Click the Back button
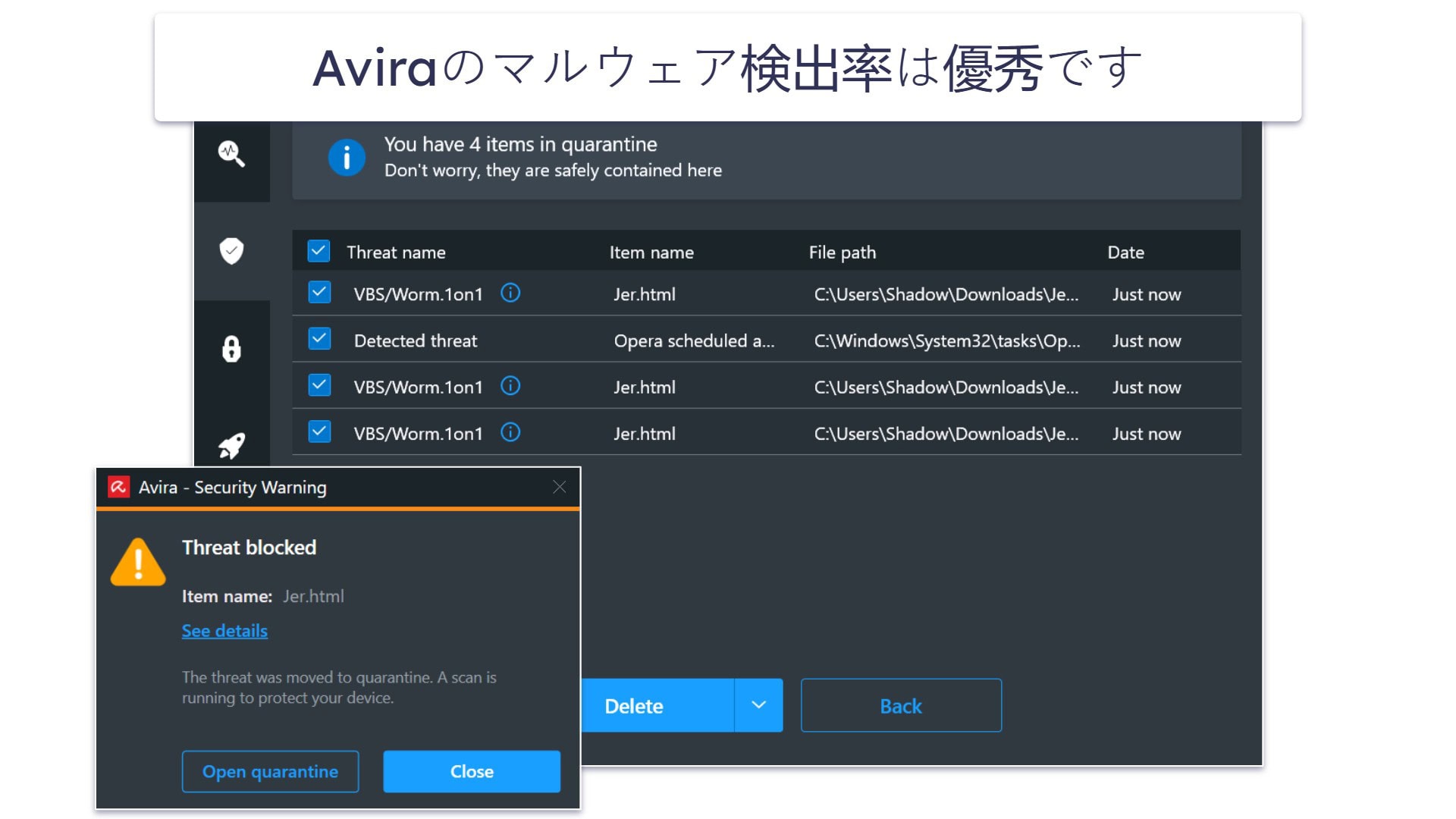This screenshot has height=819, width=1456. click(x=901, y=705)
